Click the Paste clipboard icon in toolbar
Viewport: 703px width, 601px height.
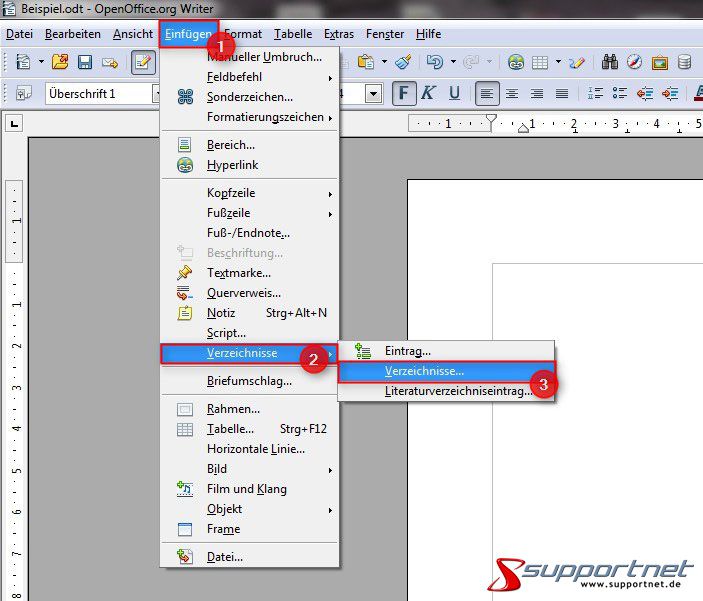point(366,62)
